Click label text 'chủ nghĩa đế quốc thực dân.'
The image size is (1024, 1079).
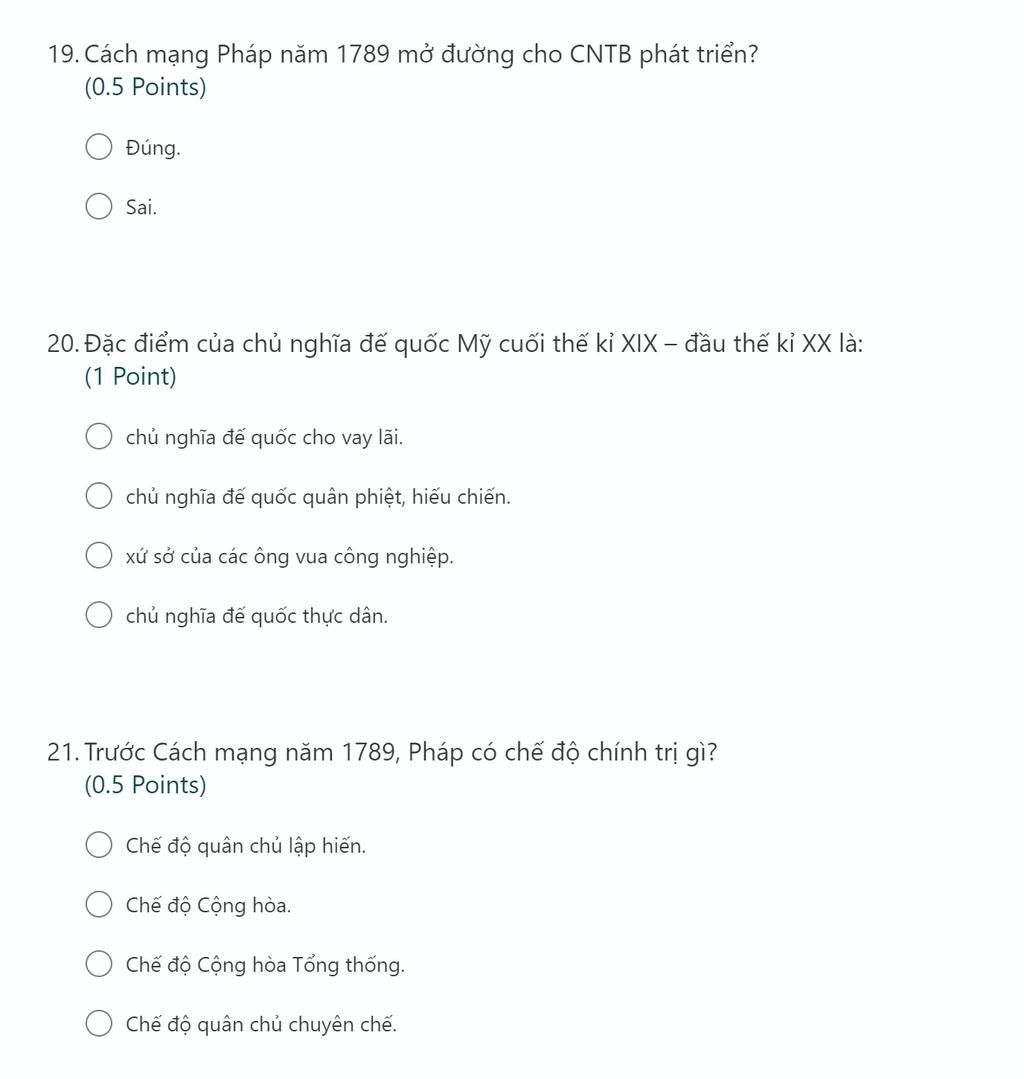click(x=257, y=616)
